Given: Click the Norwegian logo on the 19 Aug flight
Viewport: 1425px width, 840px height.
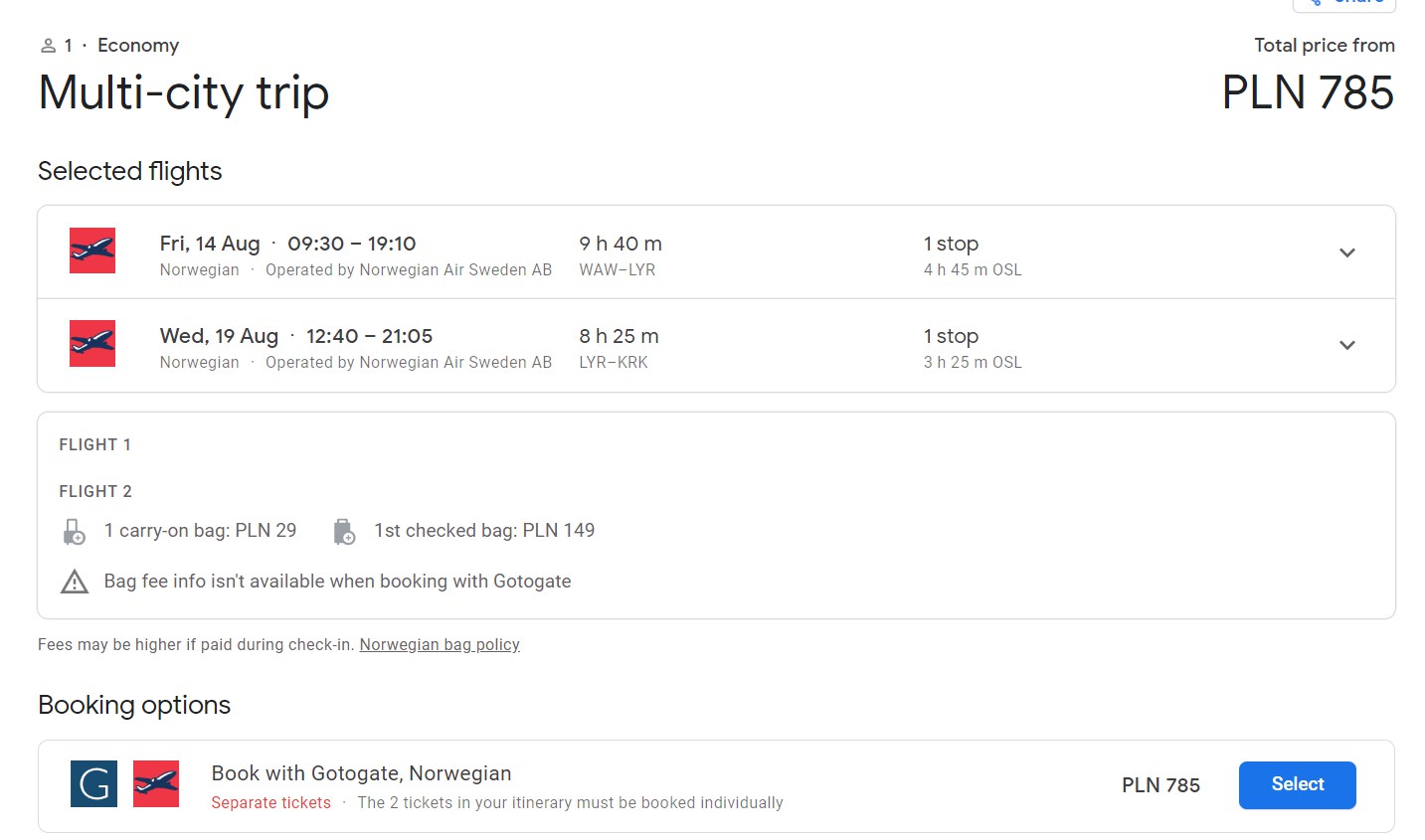Looking at the screenshot, I should click(92, 343).
